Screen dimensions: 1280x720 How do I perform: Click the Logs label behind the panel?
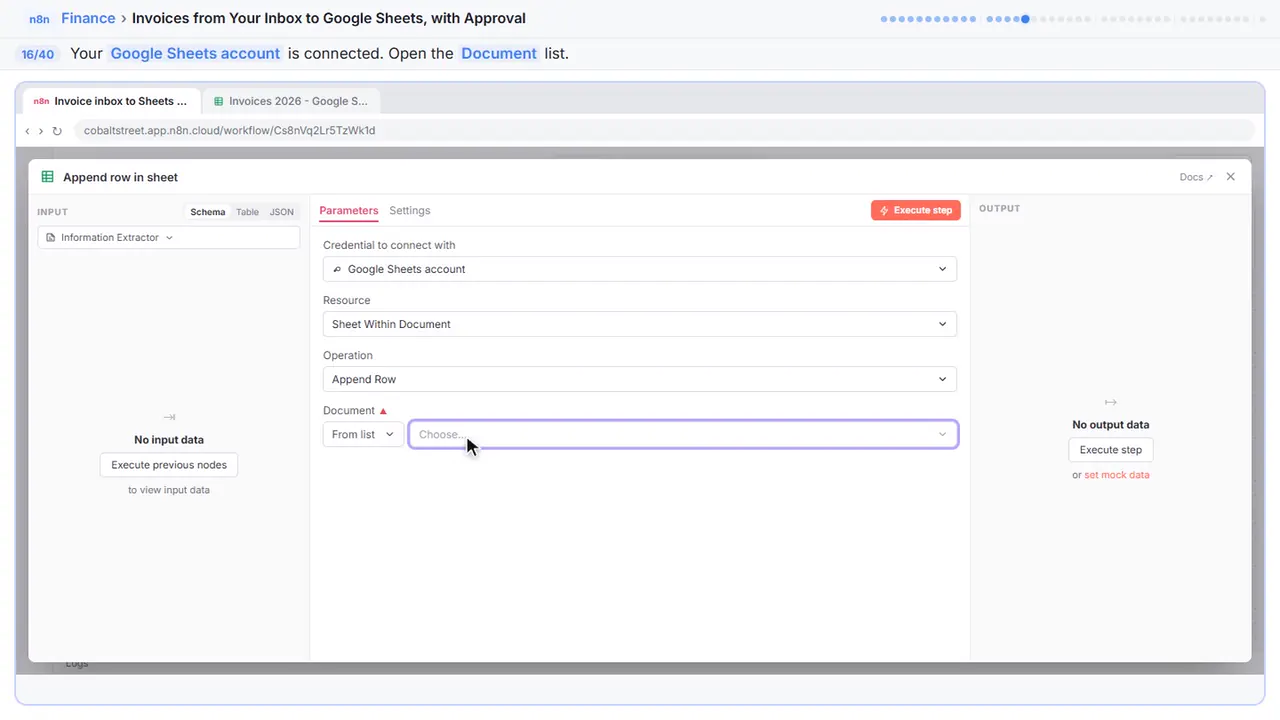pyautogui.click(x=77, y=664)
